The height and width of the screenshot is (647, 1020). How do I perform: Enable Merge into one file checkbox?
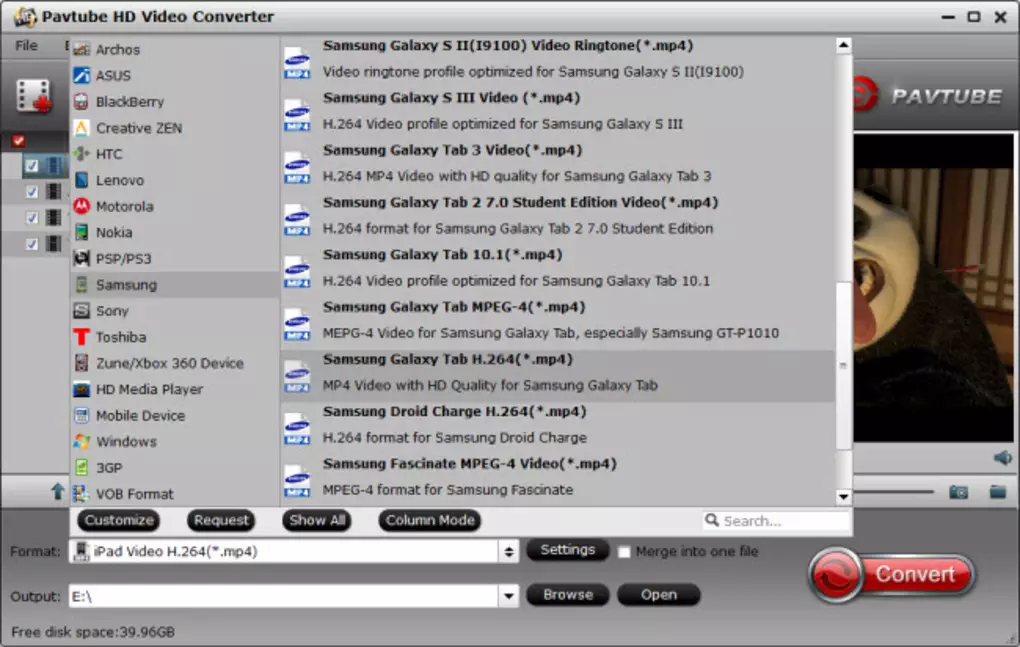625,551
